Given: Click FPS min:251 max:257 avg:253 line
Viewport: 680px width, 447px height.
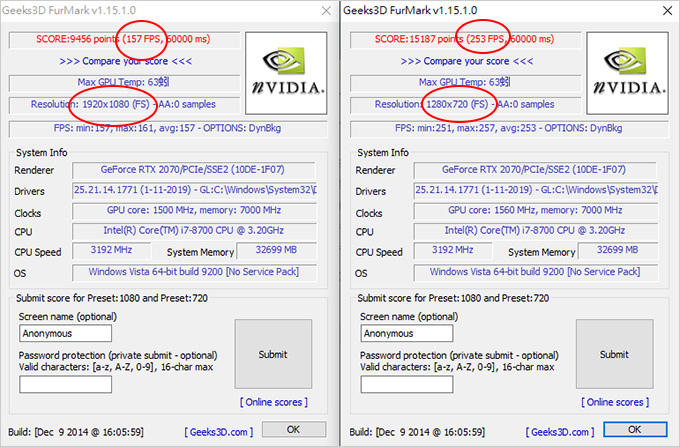Looking at the screenshot, I should click(x=509, y=128).
